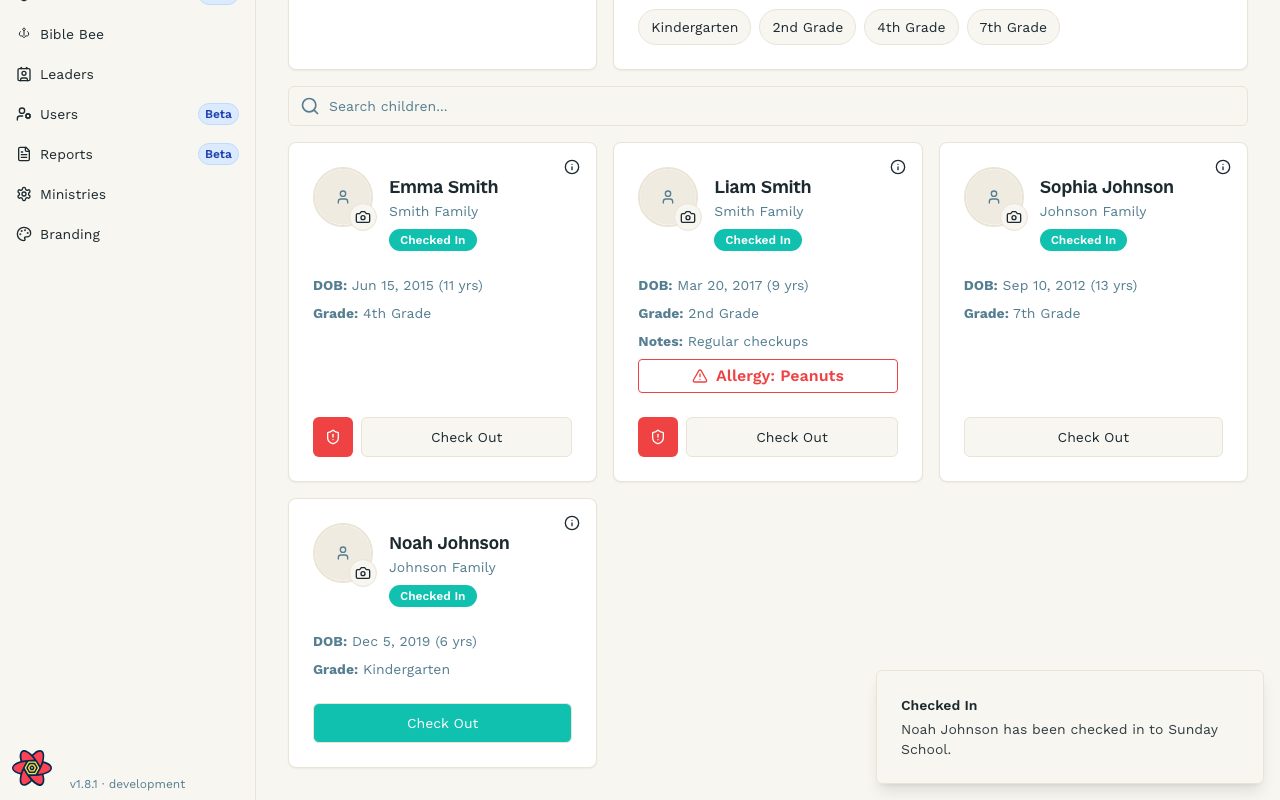
Task: Open info icon on Noah Johnson card
Action: [x=572, y=523]
